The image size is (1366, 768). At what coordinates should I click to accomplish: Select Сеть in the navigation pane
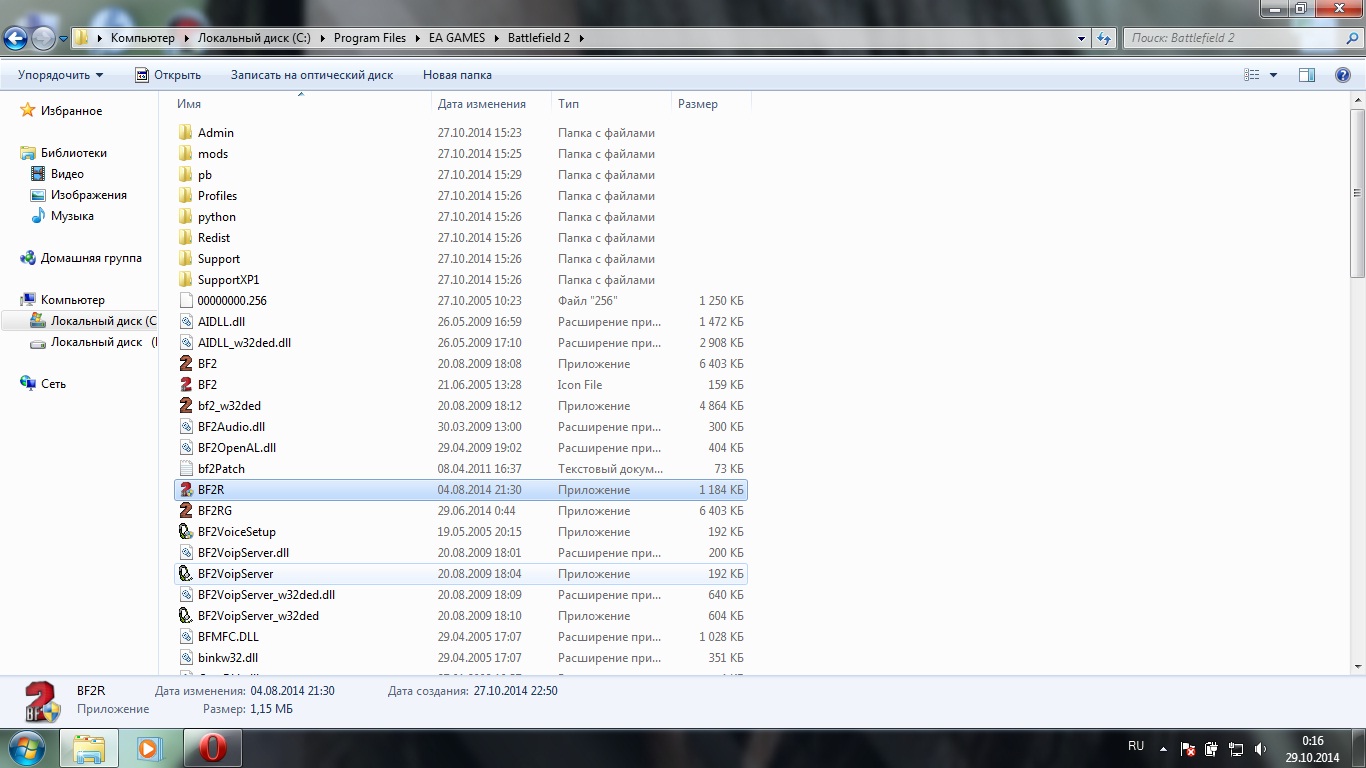pos(53,384)
